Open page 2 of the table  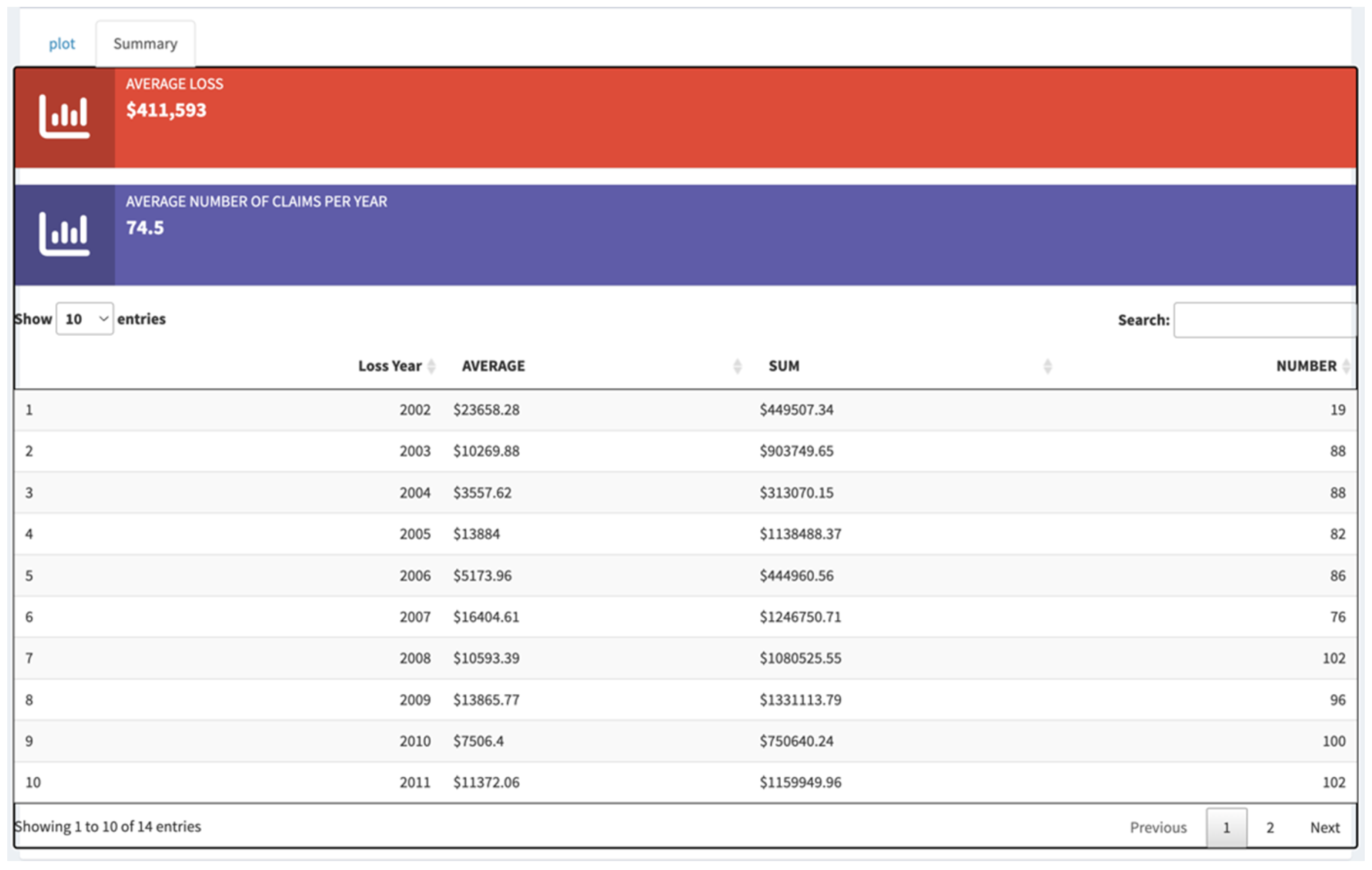point(1270,827)
